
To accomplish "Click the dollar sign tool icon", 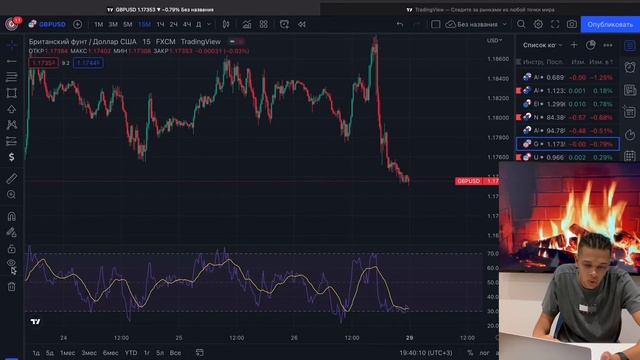I will tap(11, 157).
